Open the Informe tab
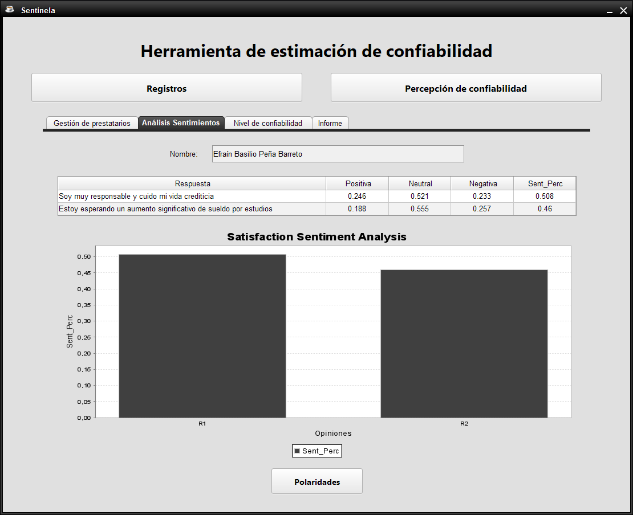 coord(330,123)
